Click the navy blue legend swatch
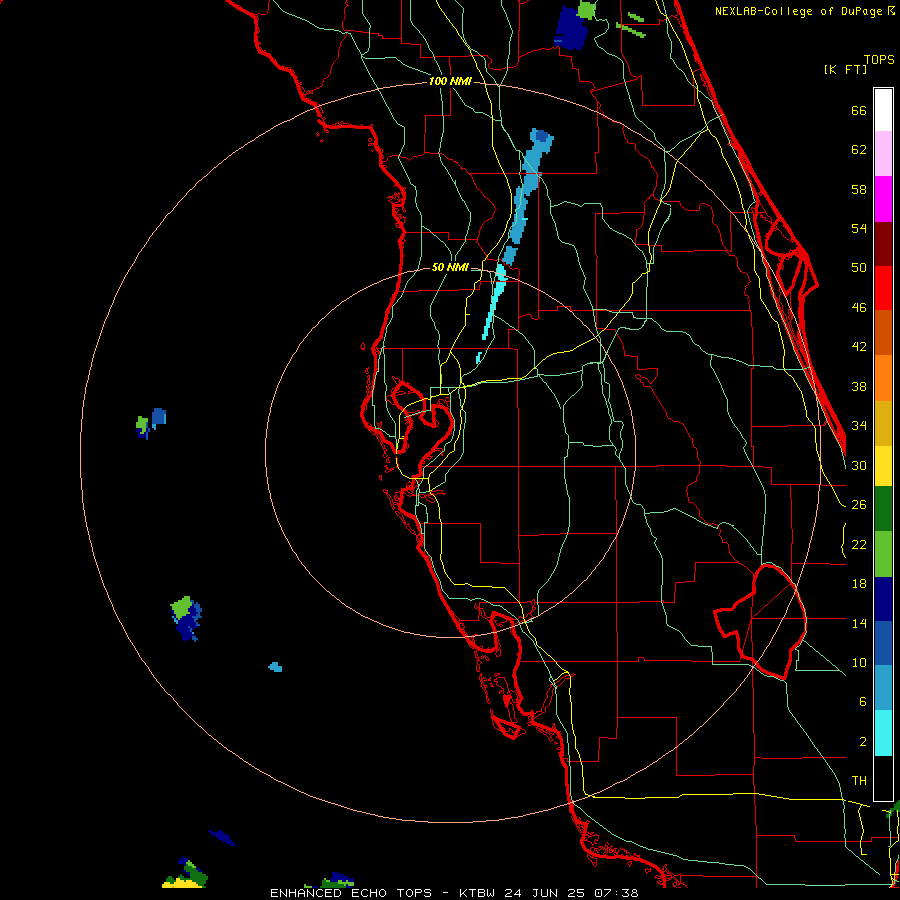This screenshot has width=900, height=900. pos(883,599)
